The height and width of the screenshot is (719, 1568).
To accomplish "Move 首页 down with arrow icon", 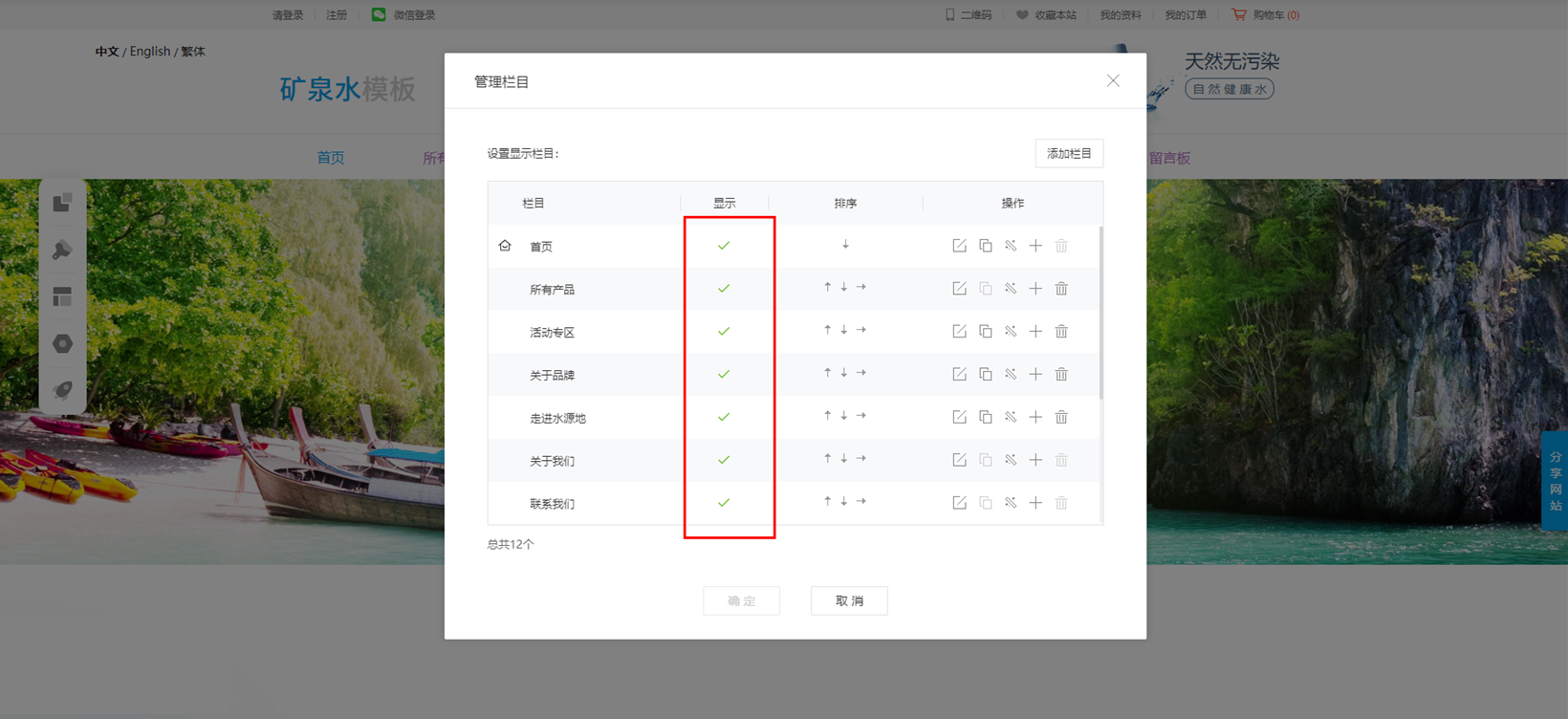I will [845, 246].
